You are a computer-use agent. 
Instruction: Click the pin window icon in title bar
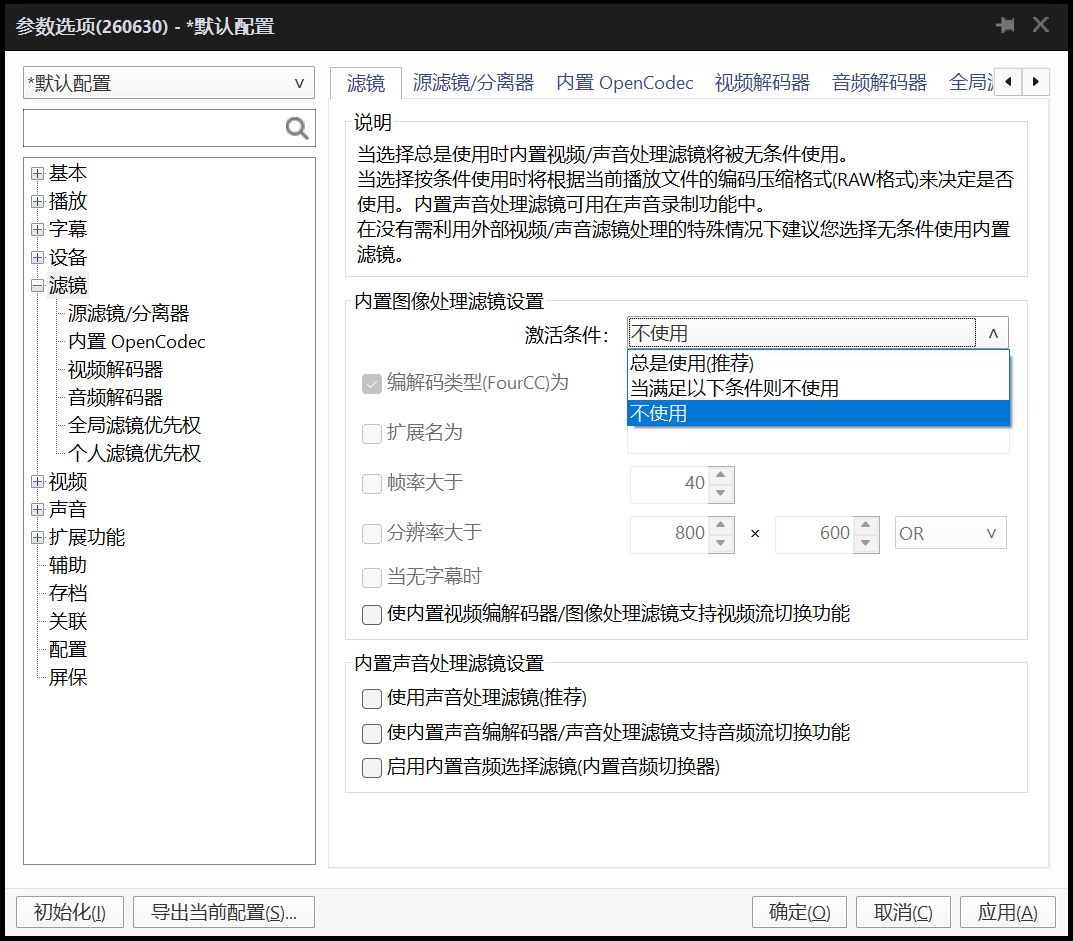(1005, 25)
